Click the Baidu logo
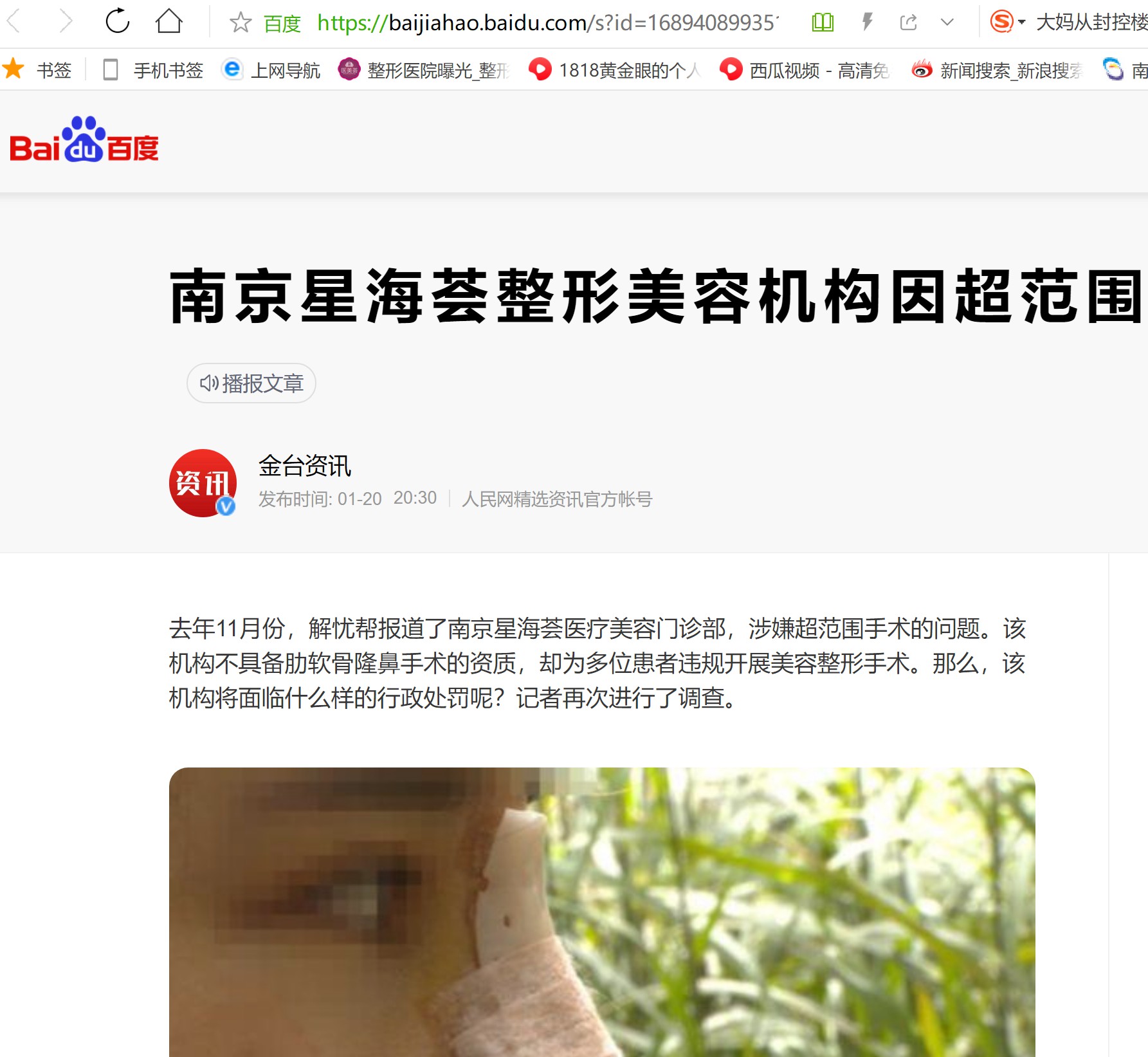This screenshot has height=1057, width=1148. (84, 140)
